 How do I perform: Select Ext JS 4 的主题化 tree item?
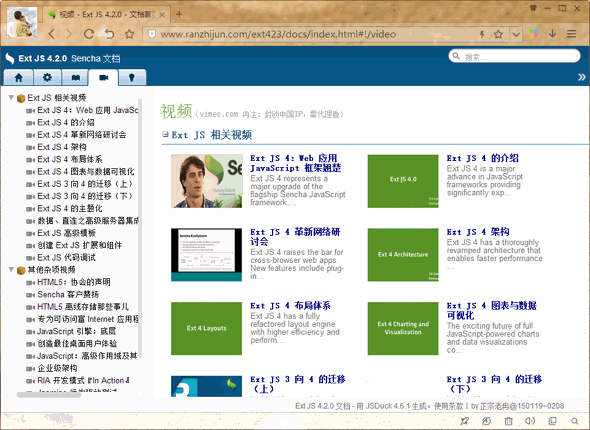(x=70, y=208)
